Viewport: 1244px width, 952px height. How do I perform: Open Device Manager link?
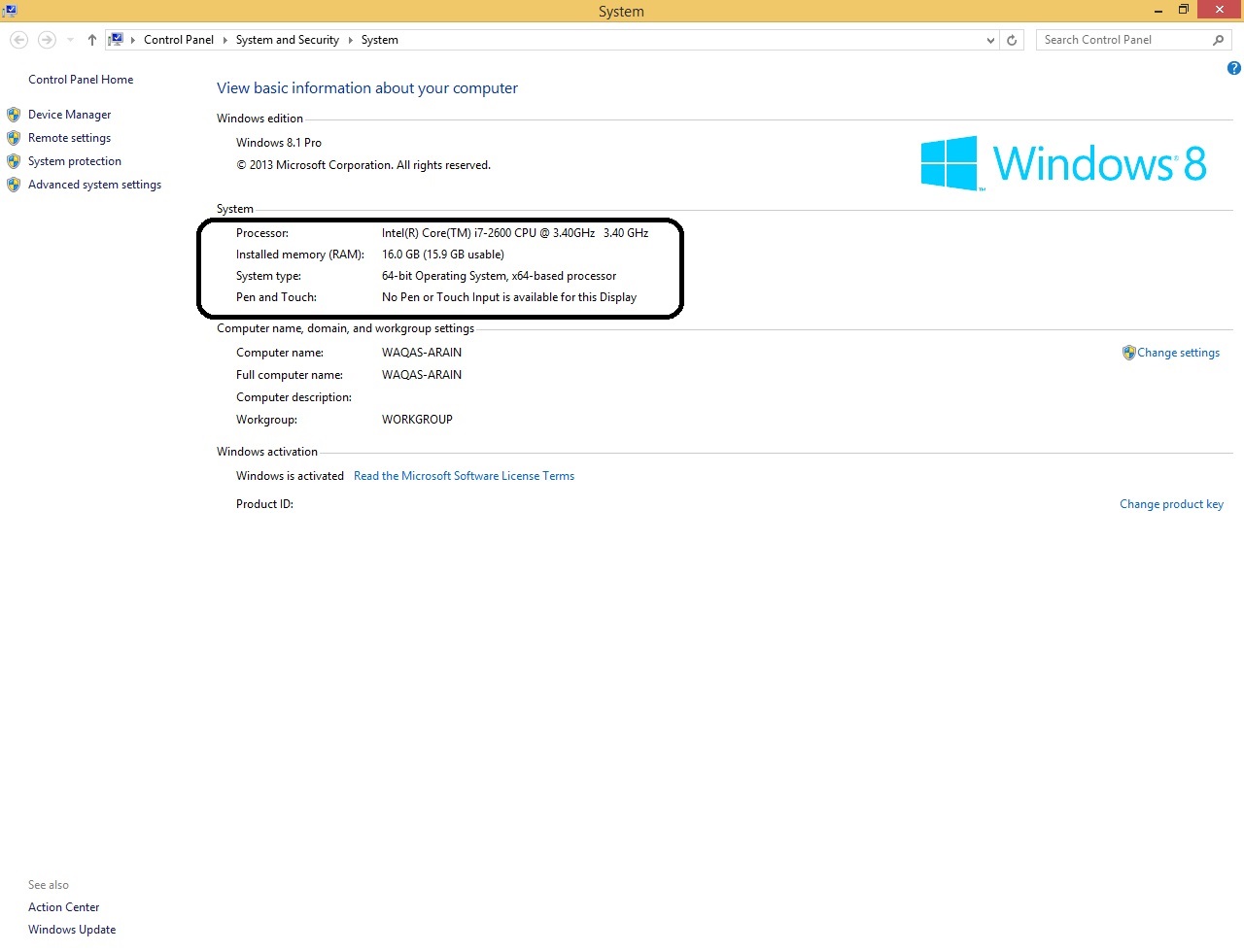tap(70, 115)
